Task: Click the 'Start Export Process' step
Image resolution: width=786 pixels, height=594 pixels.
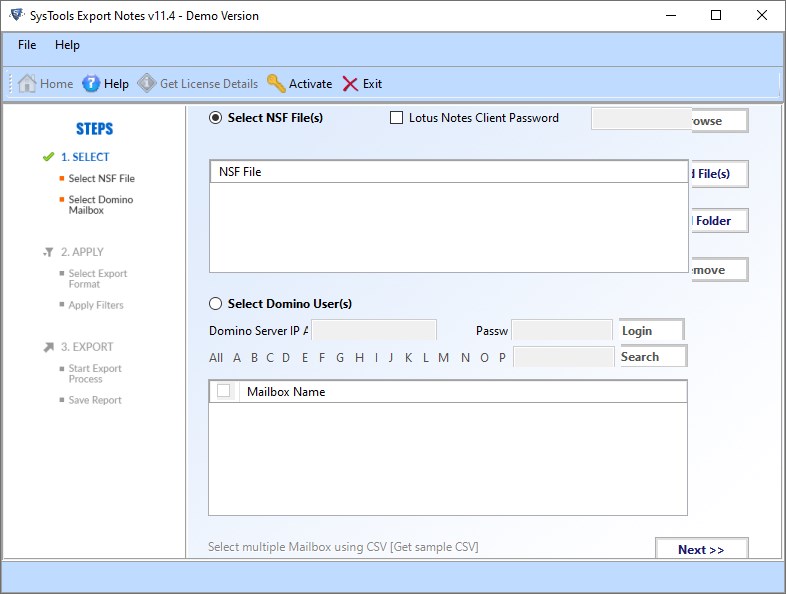Action: pyautogui.click(x=95, y=373)
